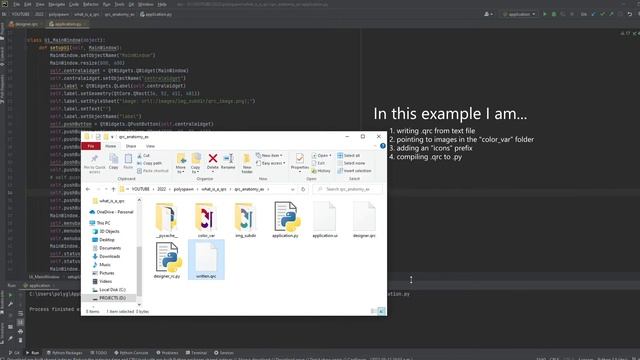This screenshot has width=640, height=360.
Task: Open the Copy to dropdown in Explorer
Action: click(196, 163)
